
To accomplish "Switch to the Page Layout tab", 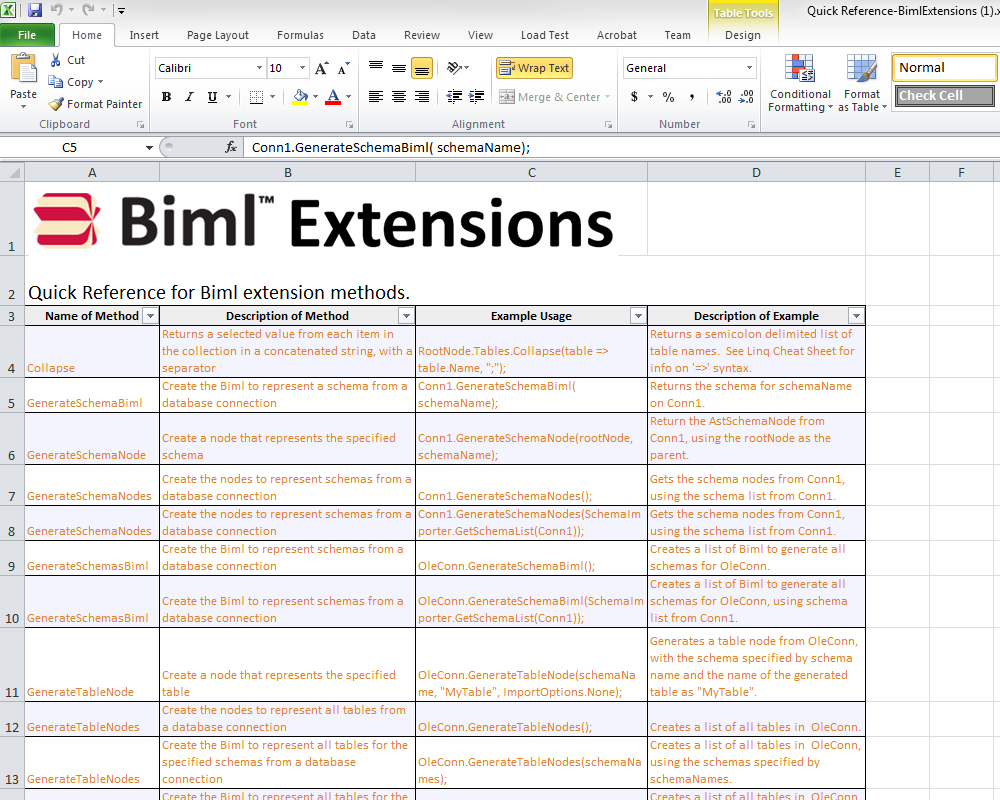I will 217,35.
